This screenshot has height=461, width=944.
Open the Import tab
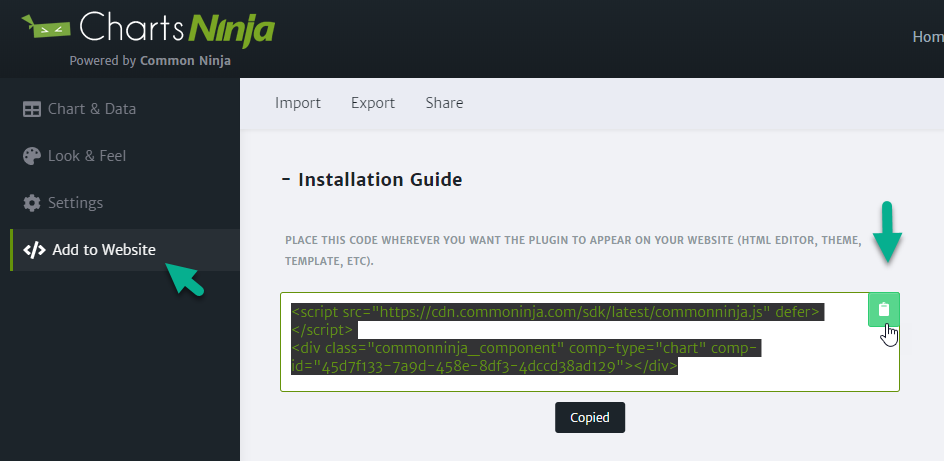tap(298, 103)
